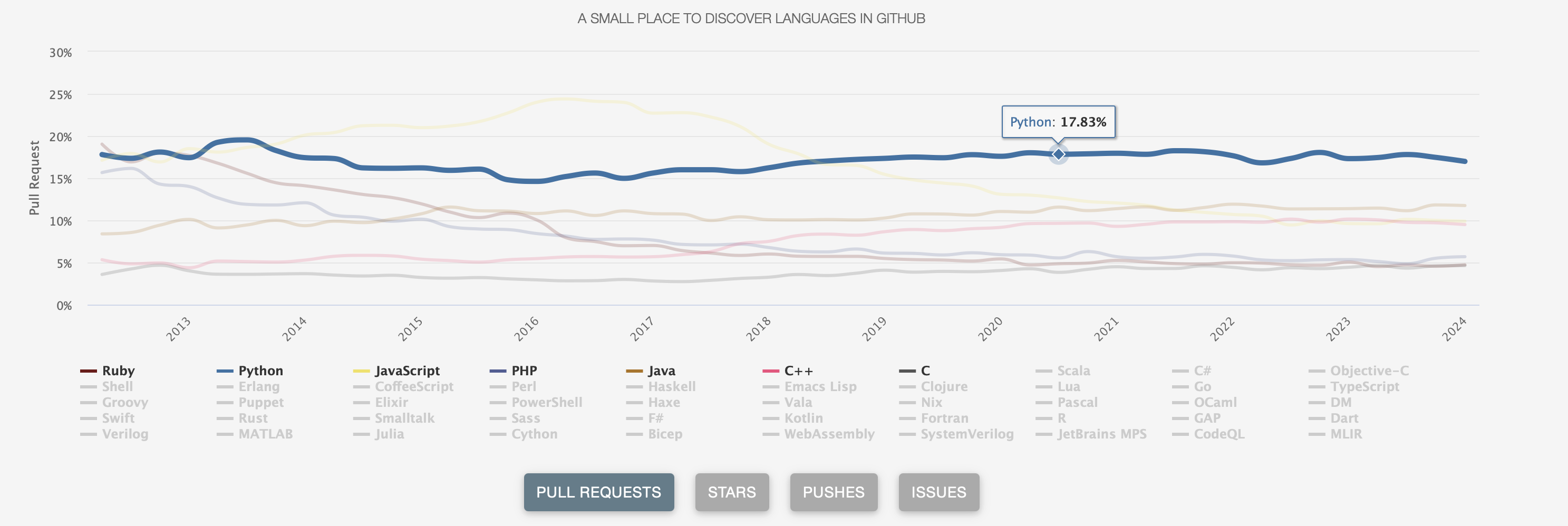
Task: Disable the JavaScript line via legend
Action: (x=406, y=371)
